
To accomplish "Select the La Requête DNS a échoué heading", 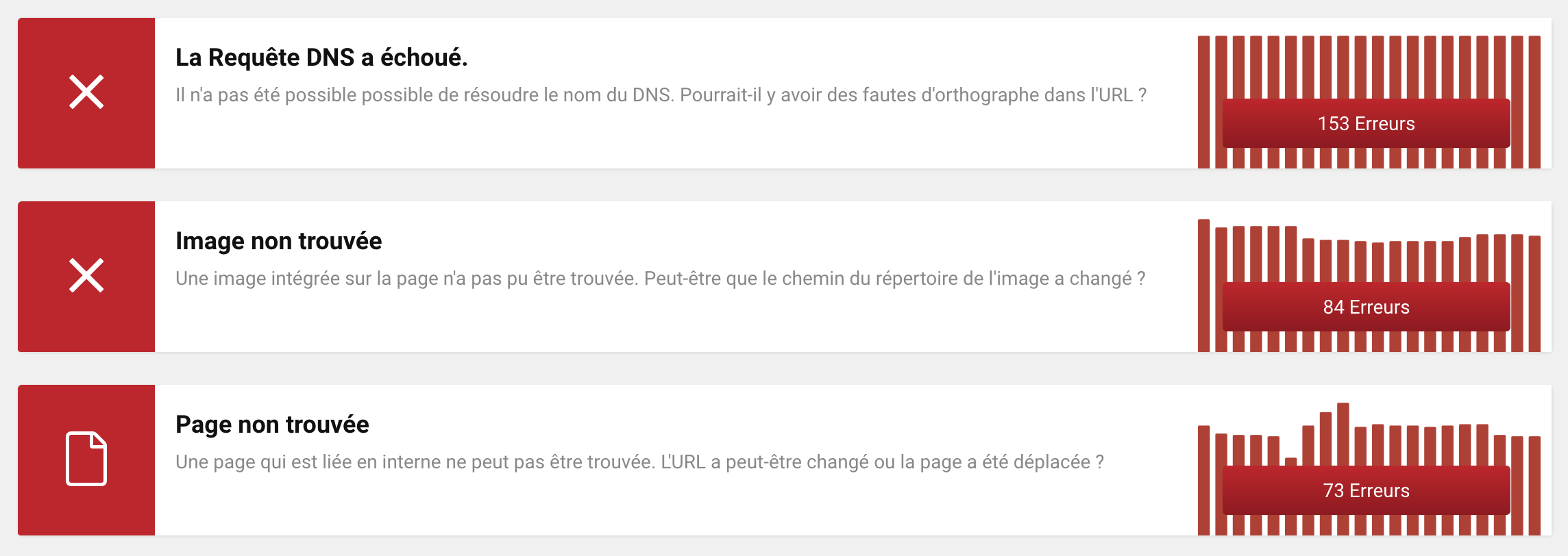I will [321, 58].
